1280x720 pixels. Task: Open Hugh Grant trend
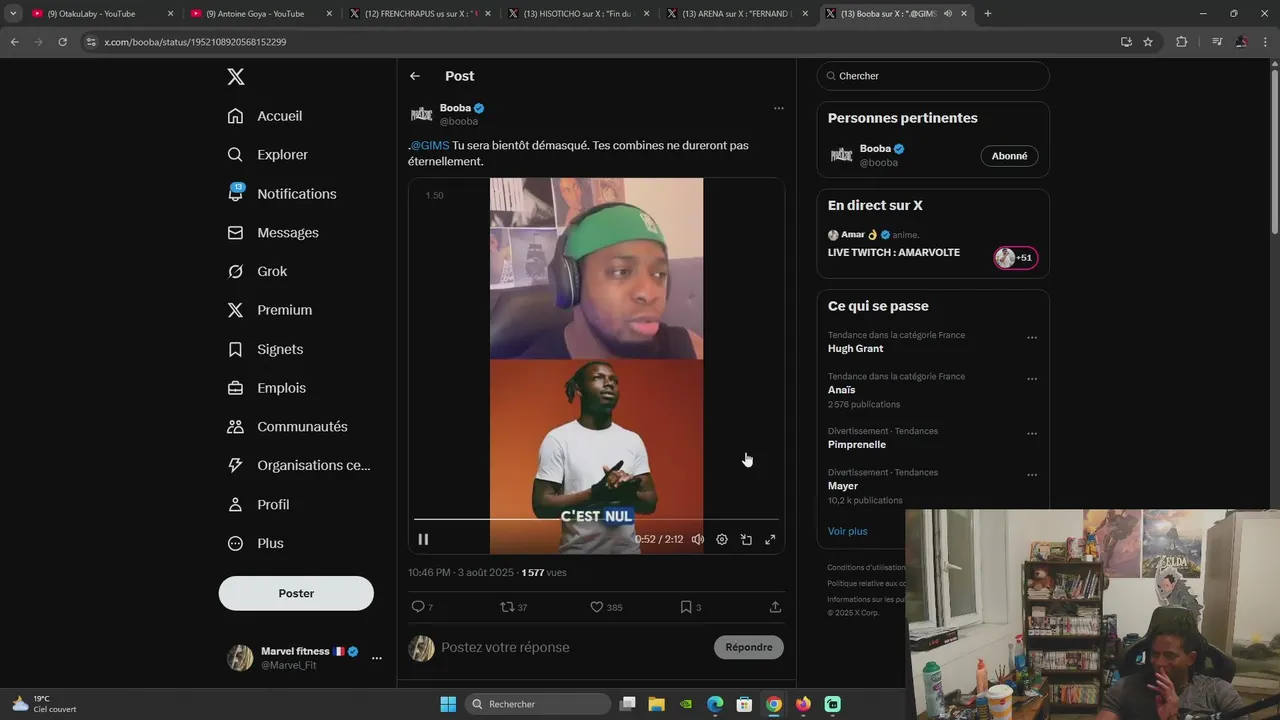tap(855, 349)
